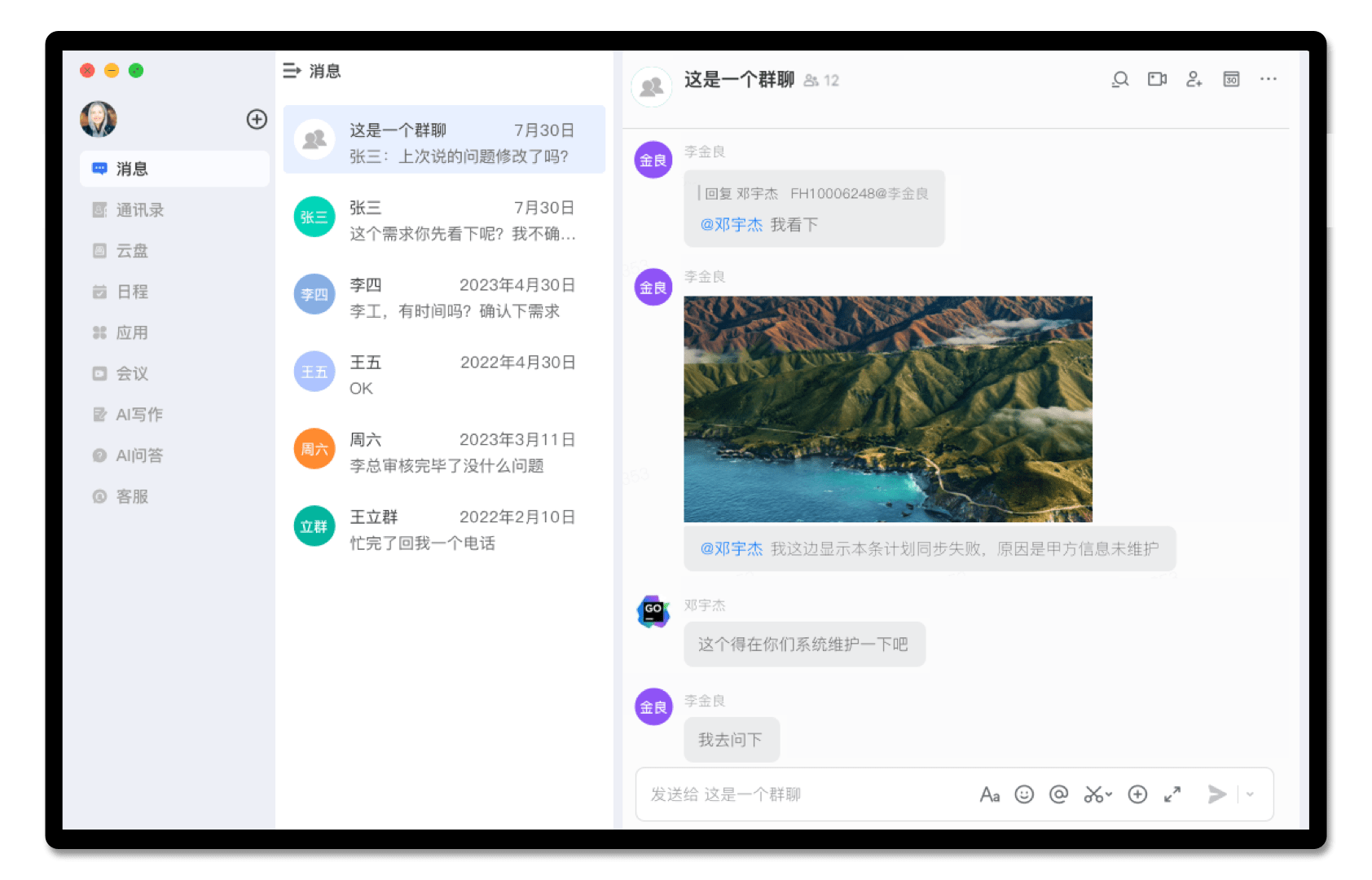Click the Aa text formatting icon

989,794
